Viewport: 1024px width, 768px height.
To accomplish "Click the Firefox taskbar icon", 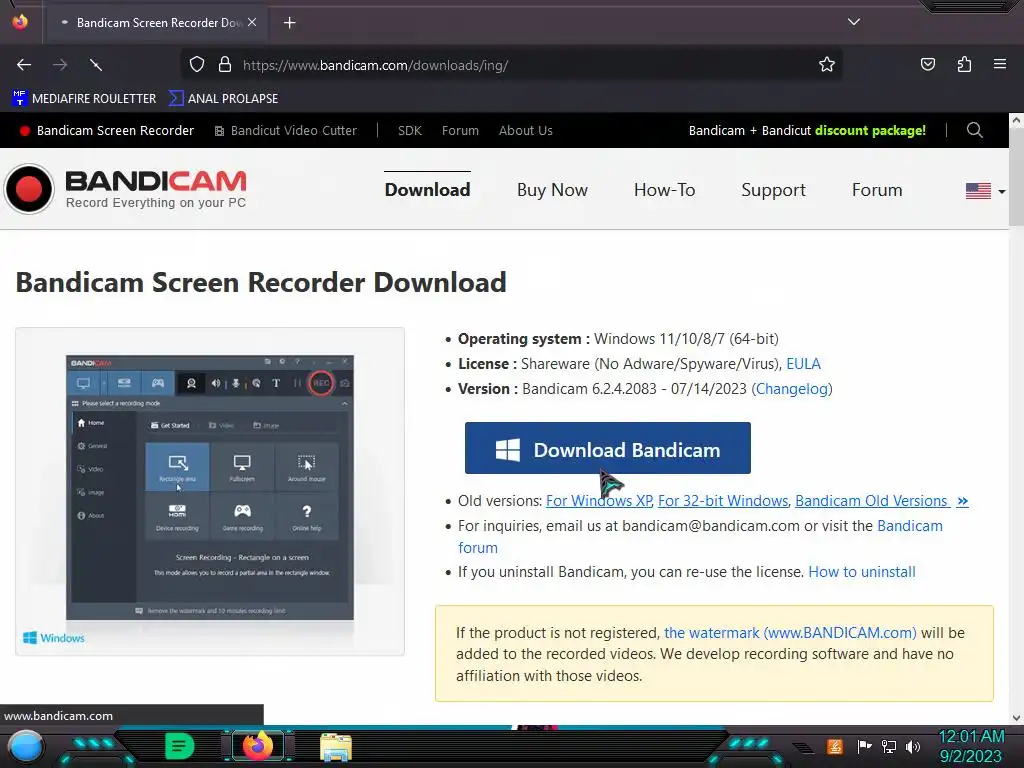I will pos(257,746).
